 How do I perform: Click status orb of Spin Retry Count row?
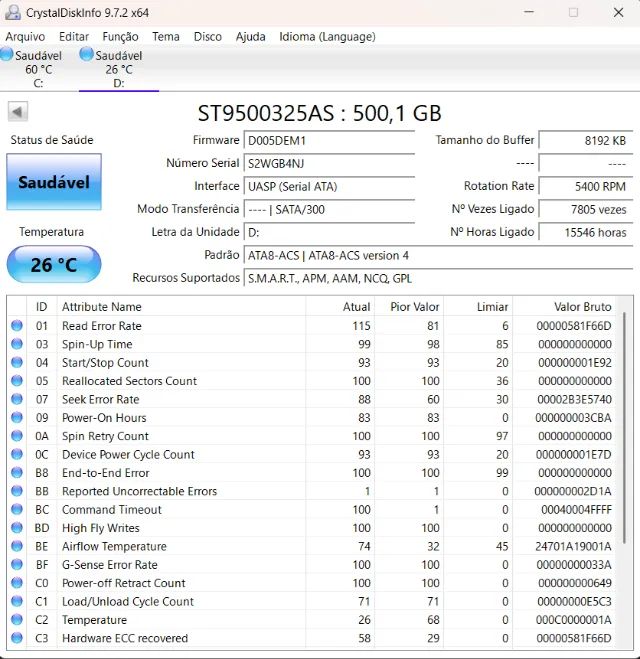tap(17, 436)
